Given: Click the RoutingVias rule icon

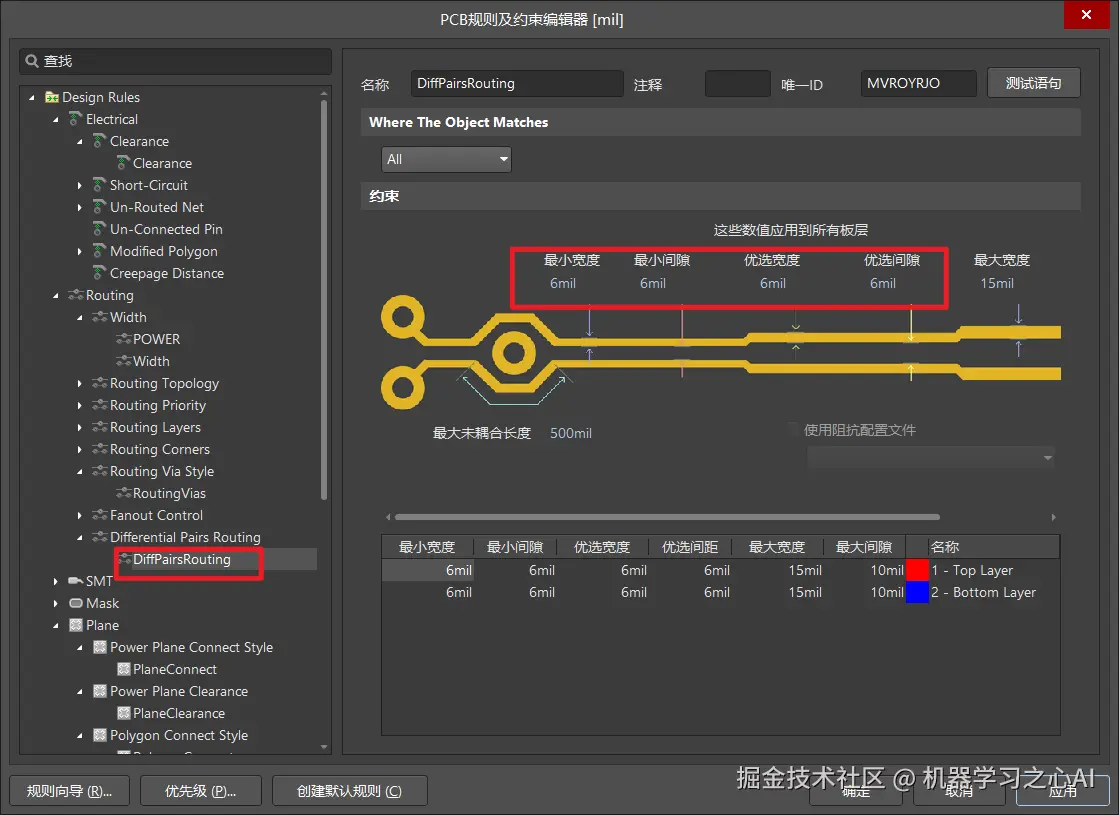Looking at the screenshot, I should (123, 493).
